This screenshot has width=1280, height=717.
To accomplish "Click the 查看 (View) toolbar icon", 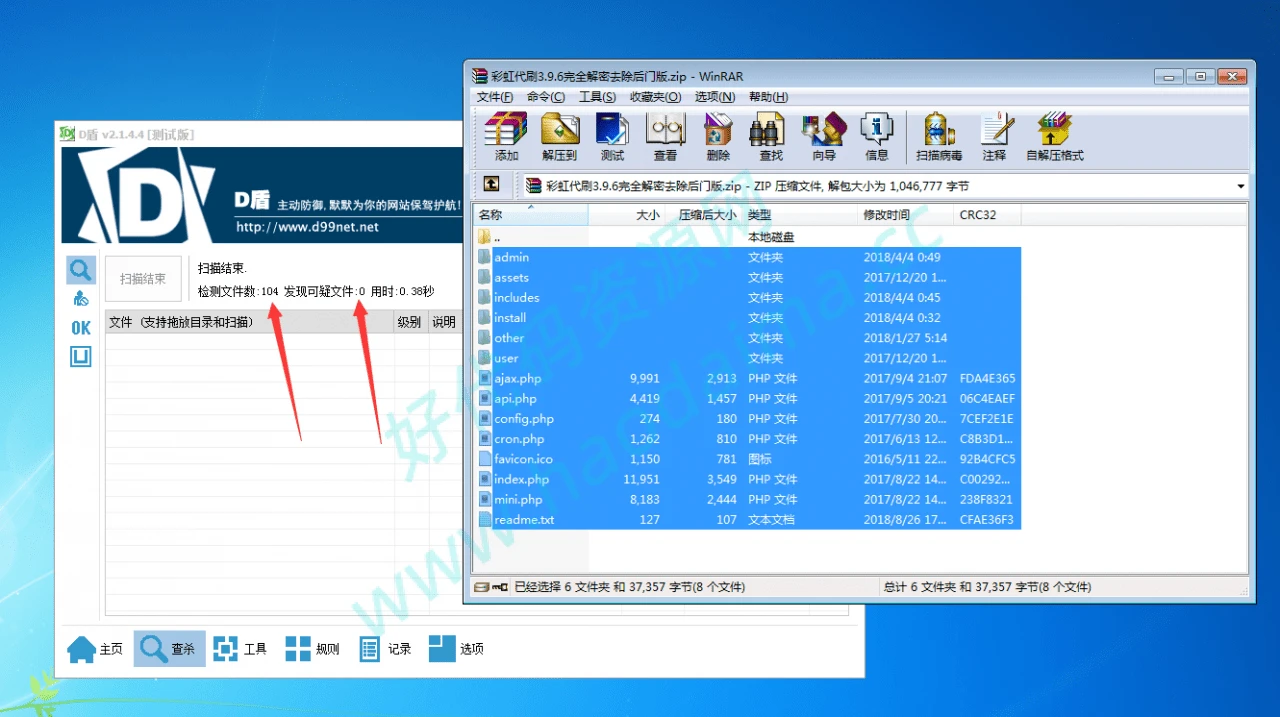I will [665, 135].
